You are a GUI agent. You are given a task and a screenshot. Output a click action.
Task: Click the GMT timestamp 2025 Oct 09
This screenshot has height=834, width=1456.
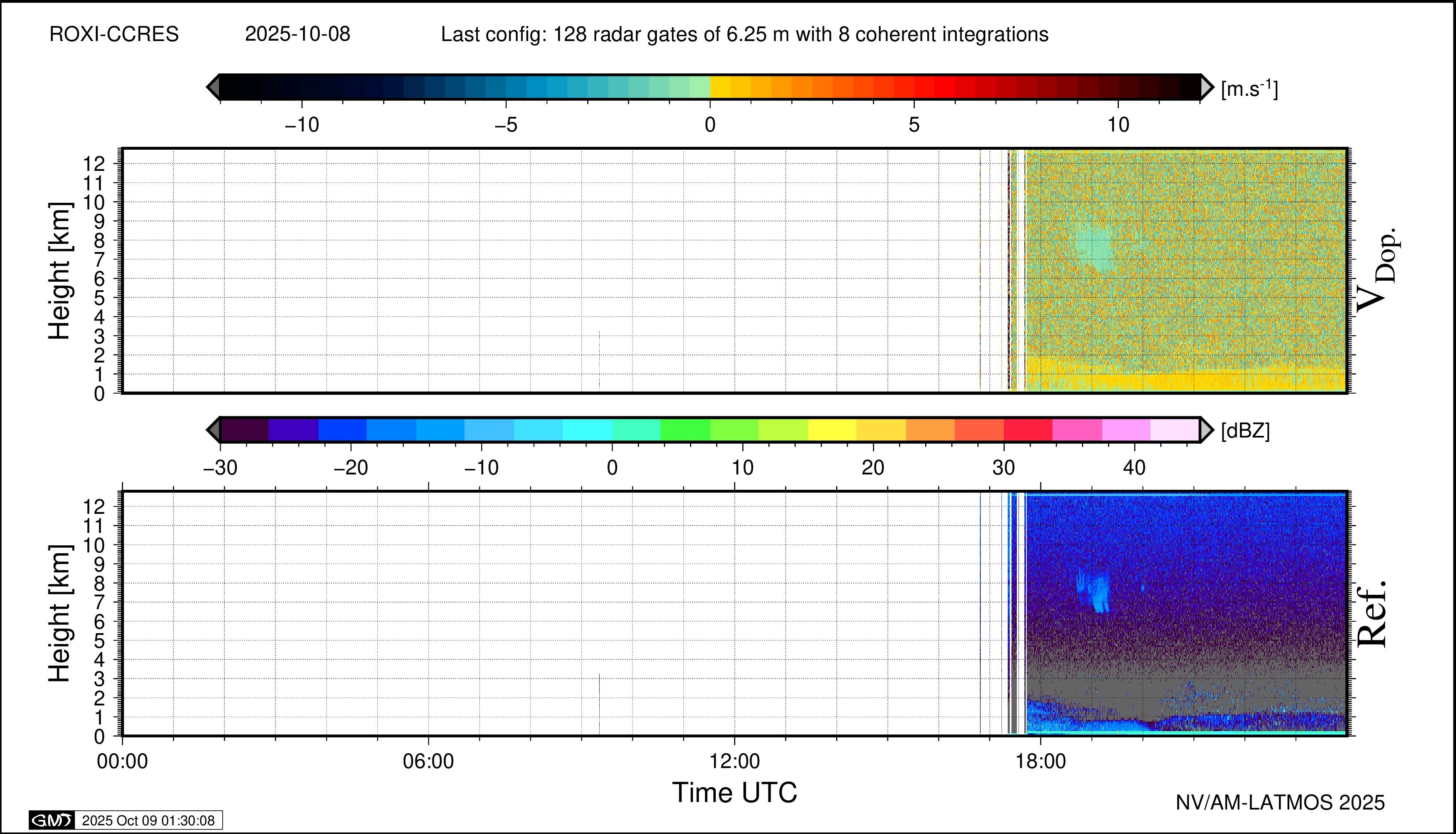coord(148,820)
